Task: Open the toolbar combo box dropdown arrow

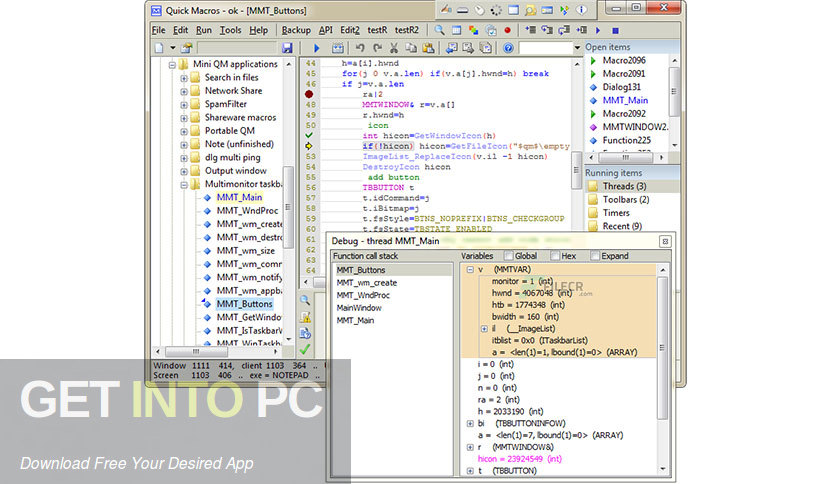Action: pos(577,48)
